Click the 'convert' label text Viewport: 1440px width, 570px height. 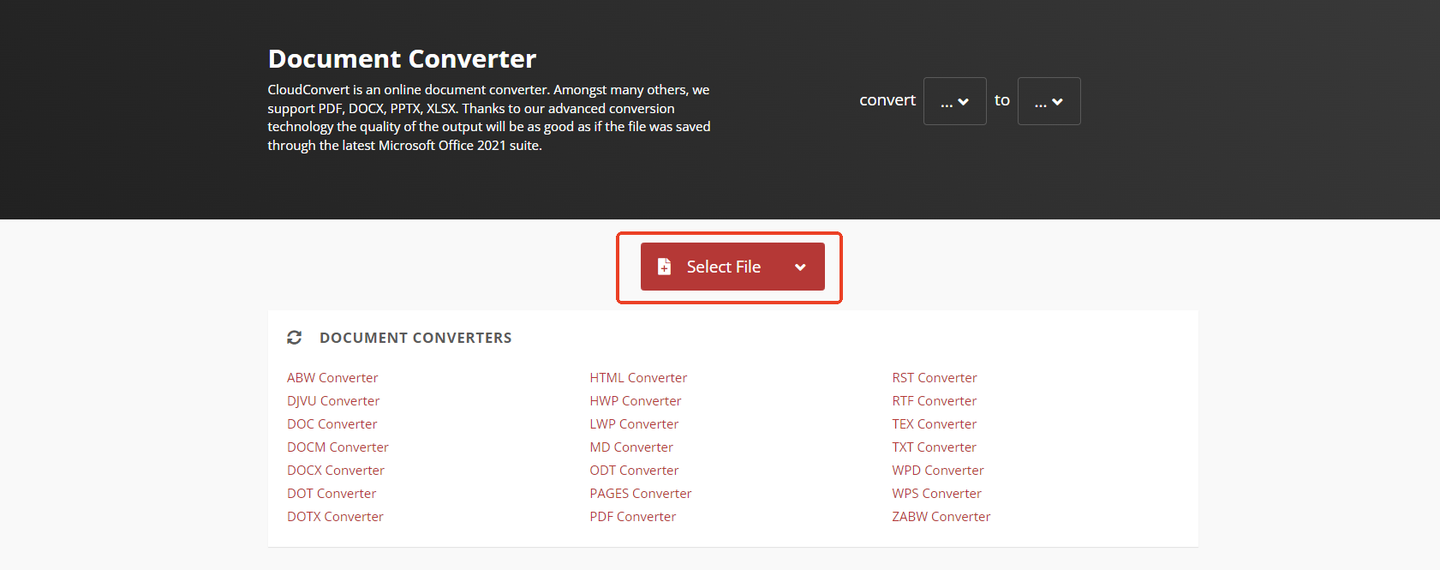[x=888, y=100]
